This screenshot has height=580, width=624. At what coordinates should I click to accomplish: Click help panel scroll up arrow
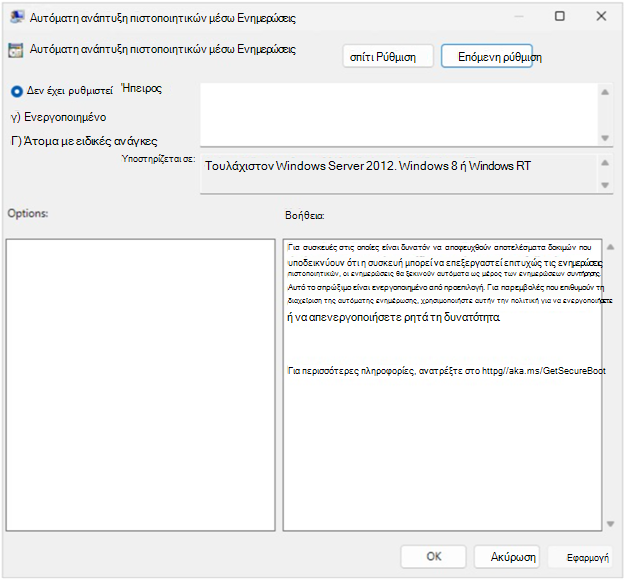pos(610,247)
